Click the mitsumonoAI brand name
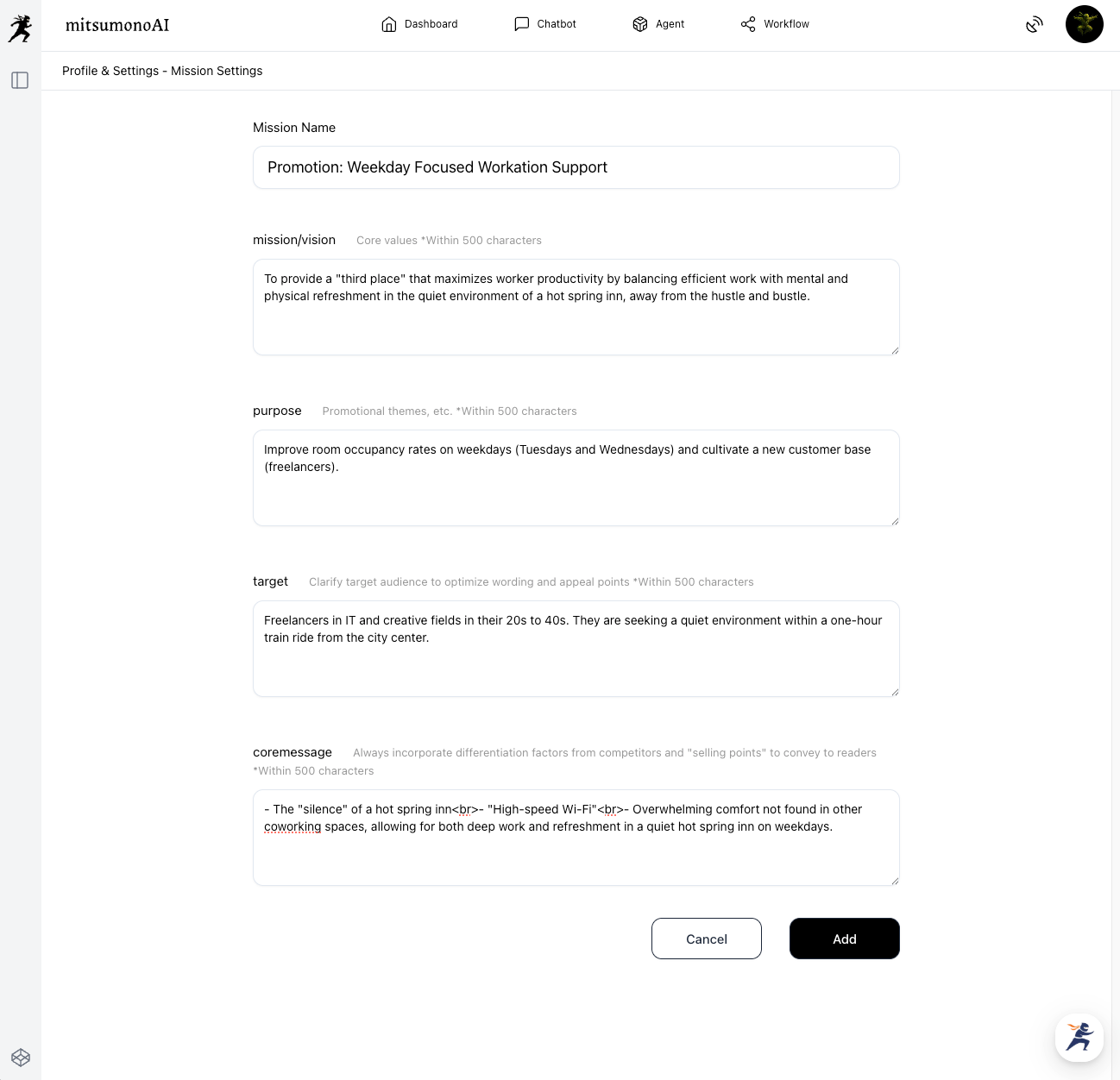 pyautogui.click(x=117, y=25)
